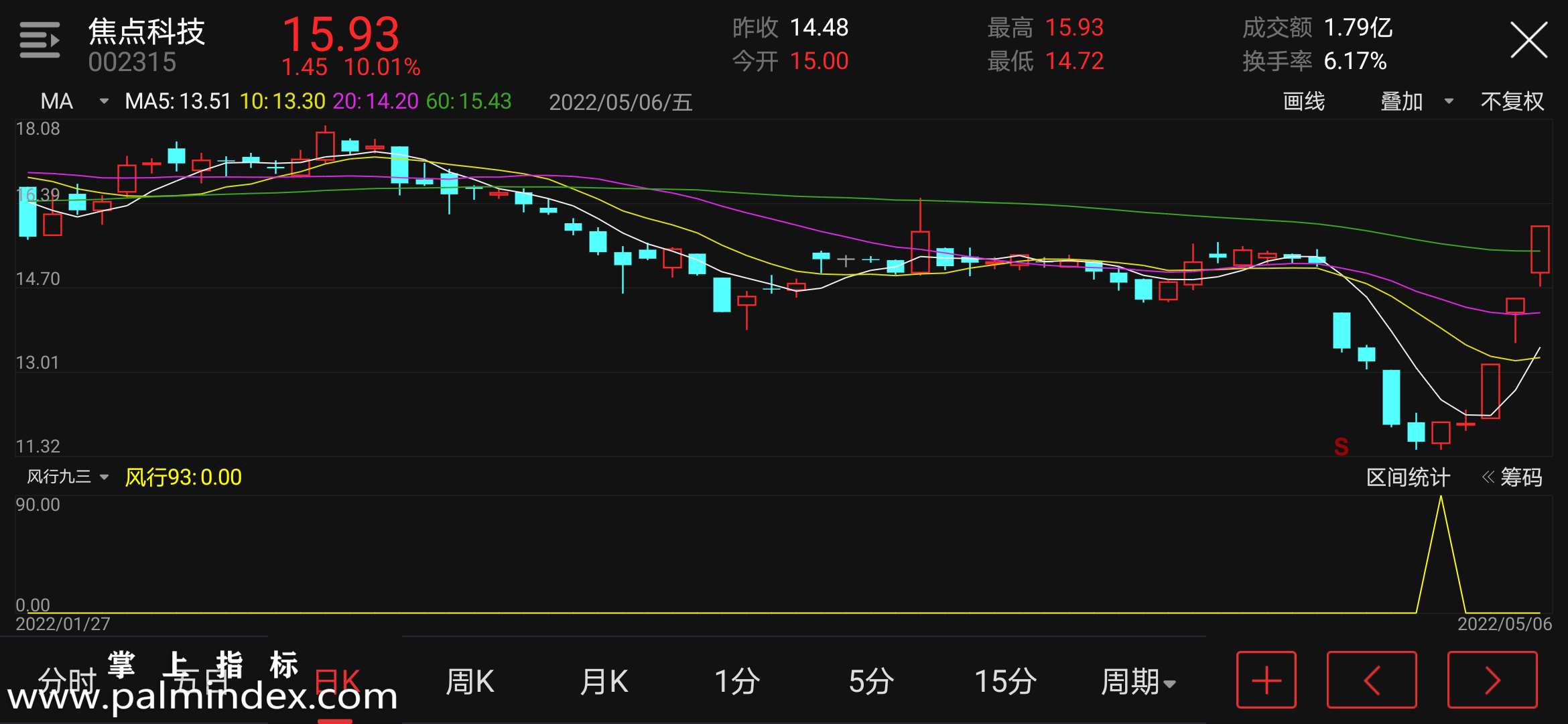This screenshot has height=724, width=1568.
Task: Click the 最低 14.72 low value
Action: 1045,61
